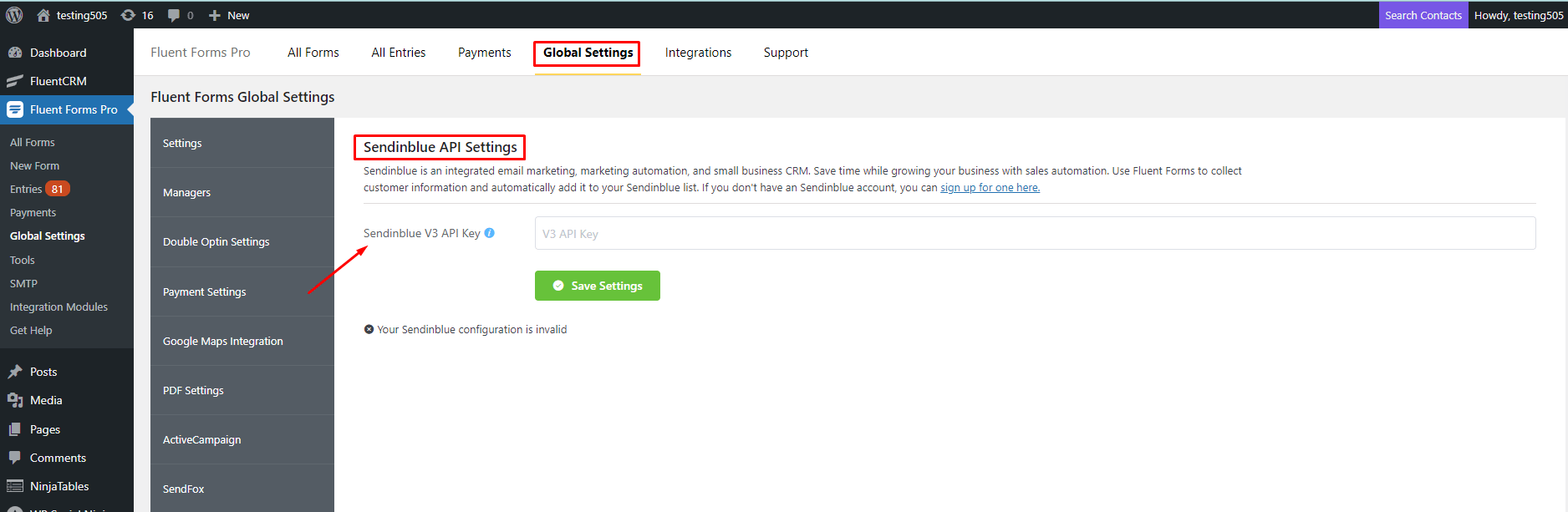Open the Howdy, testing505 account menu

click(1518, 15)
